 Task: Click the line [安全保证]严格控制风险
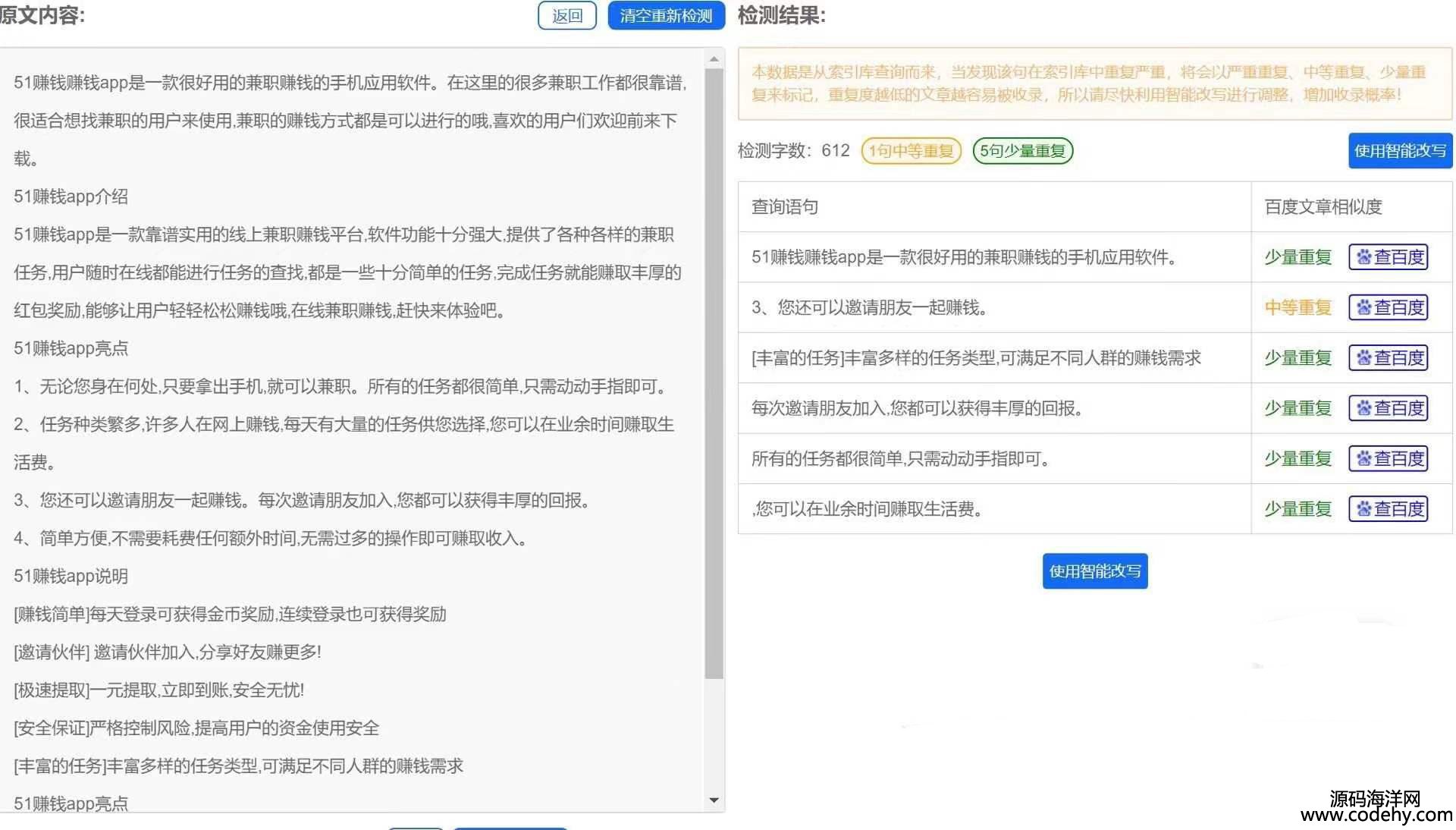[196, 728]
